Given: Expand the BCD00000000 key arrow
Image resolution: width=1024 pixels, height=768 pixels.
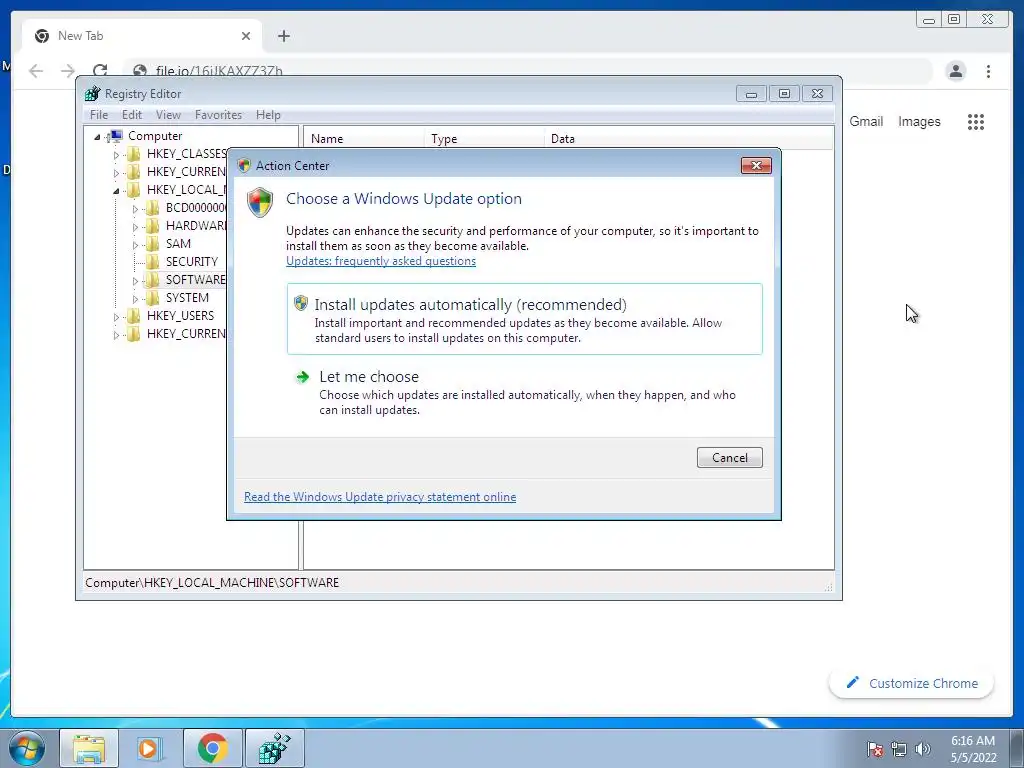Looking at the screenshot, I should (x=135, y=209).
